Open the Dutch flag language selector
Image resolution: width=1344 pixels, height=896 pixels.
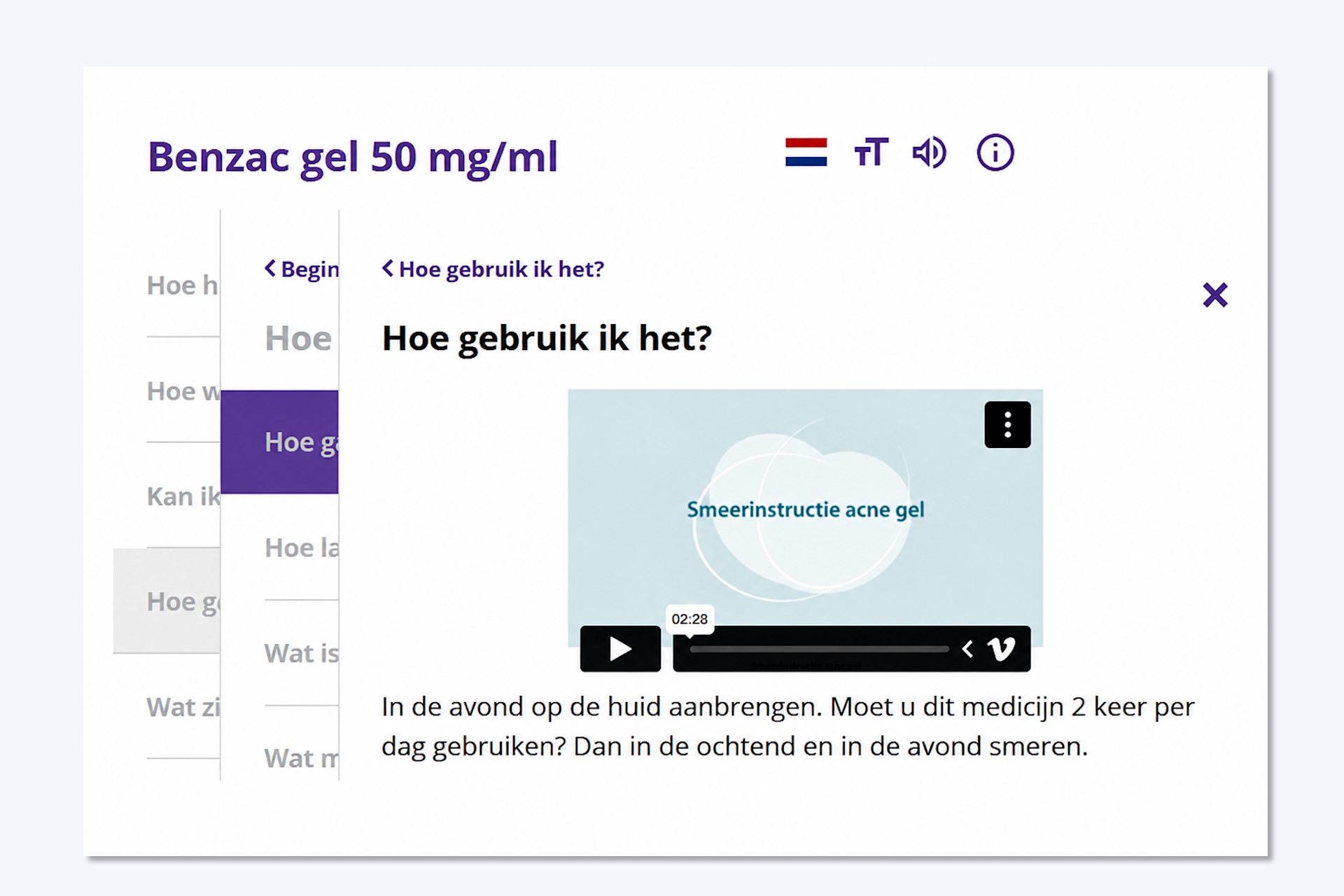coord(806,153)
